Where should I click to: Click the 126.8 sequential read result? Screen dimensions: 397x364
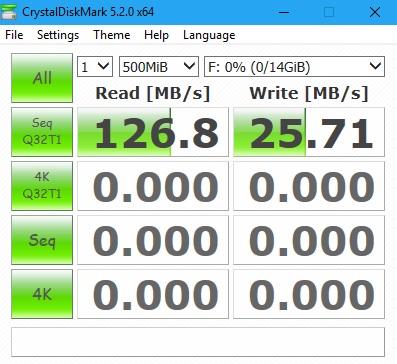click(153, 132)
